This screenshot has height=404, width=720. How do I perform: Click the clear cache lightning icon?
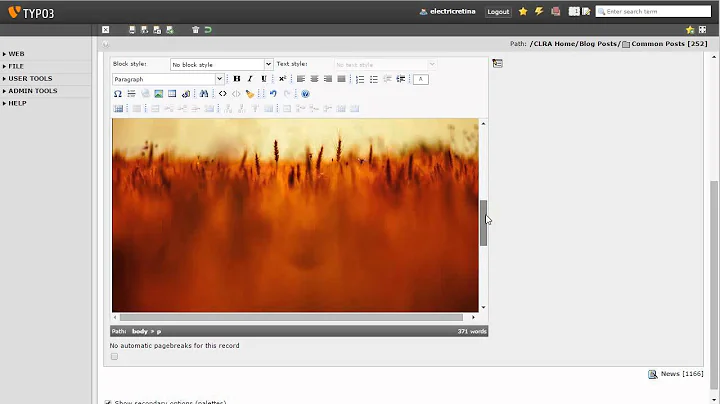coord(539,11)
